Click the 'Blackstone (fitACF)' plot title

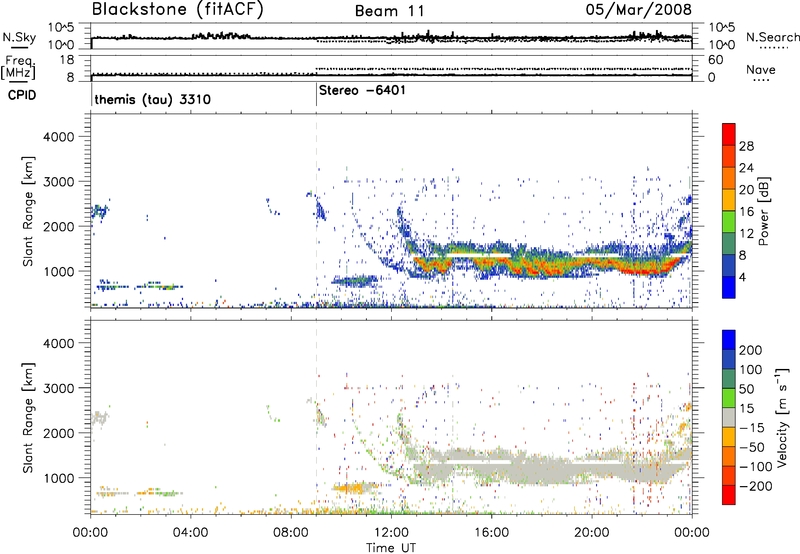pyautogui.click(x=178, y=9)
